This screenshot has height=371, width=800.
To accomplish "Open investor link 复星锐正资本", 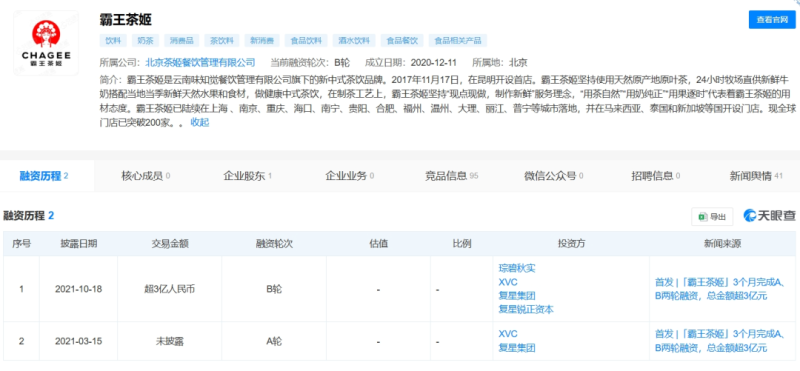I will click(526, 309).
